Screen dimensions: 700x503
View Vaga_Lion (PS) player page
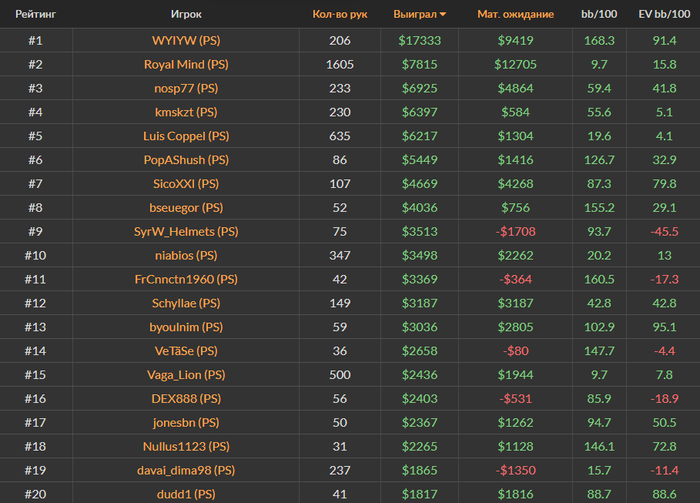186,375
